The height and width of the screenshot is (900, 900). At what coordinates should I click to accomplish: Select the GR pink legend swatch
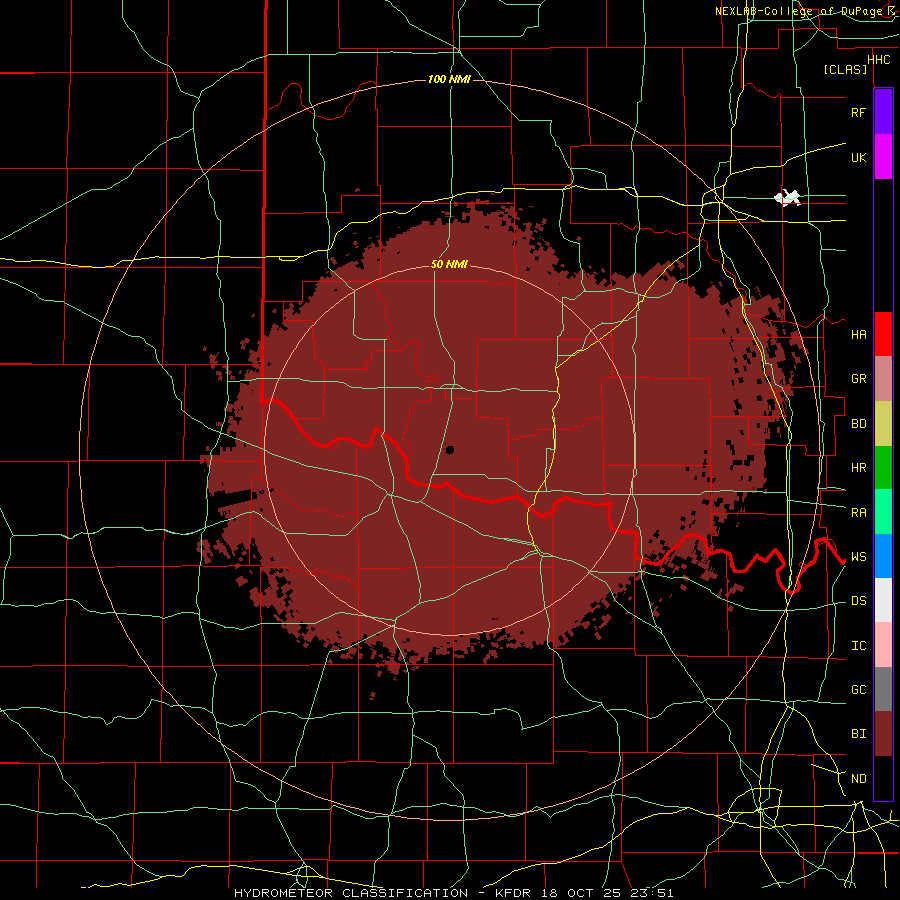[x=883, y=379]
